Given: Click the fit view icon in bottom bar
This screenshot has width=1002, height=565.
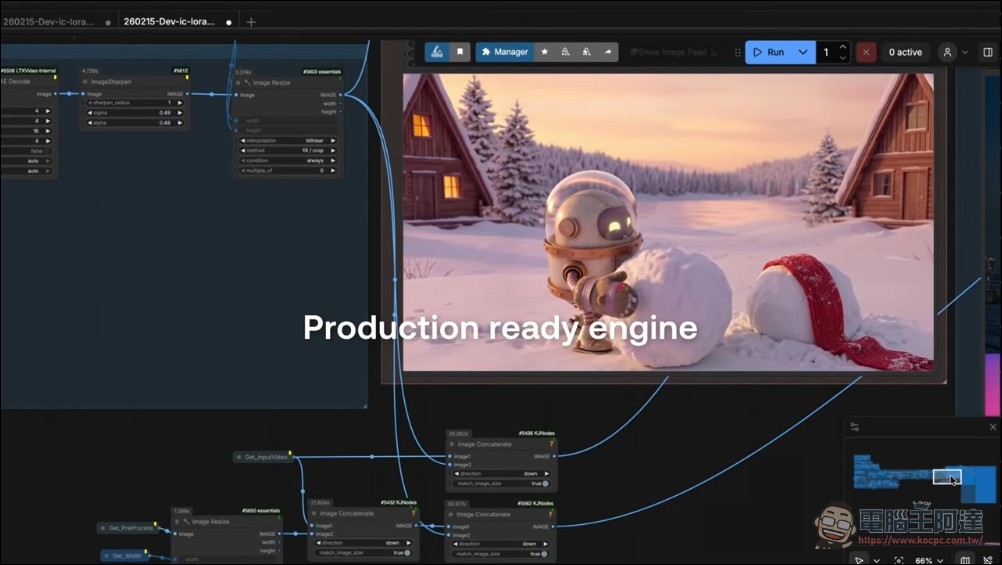Looking at the screenshot, I should 899,560.
